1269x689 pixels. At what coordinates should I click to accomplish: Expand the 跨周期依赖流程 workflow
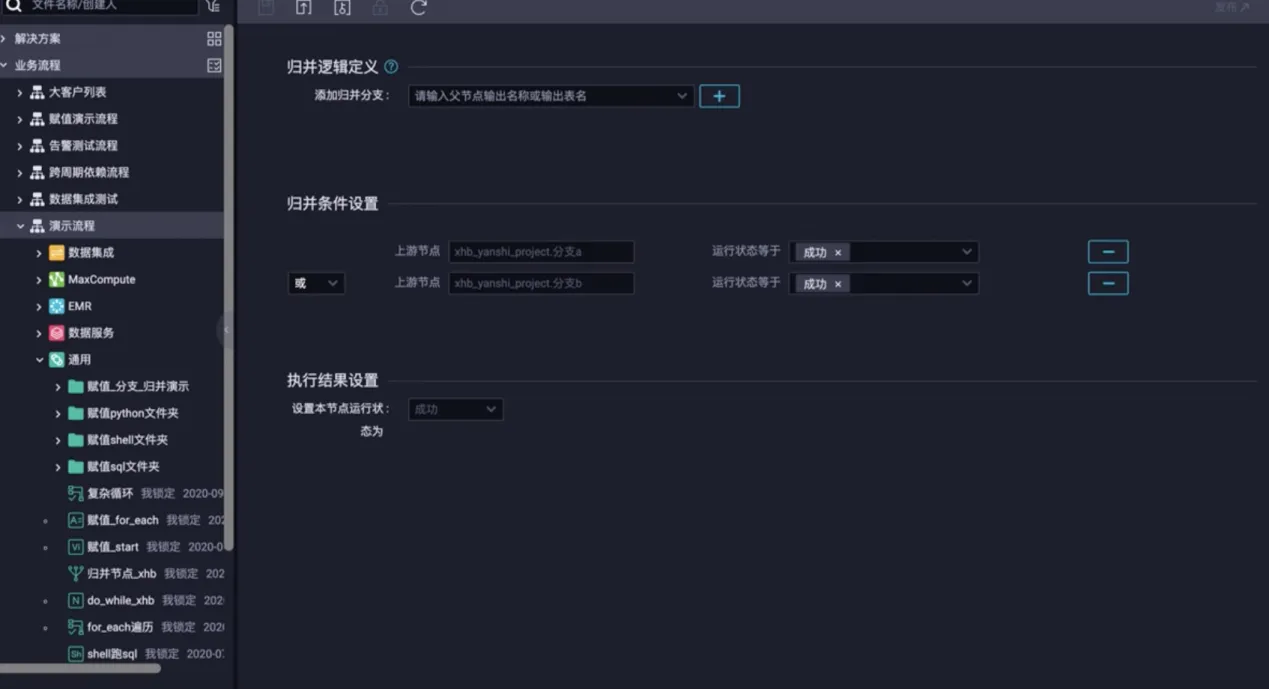tap(20, 173)
